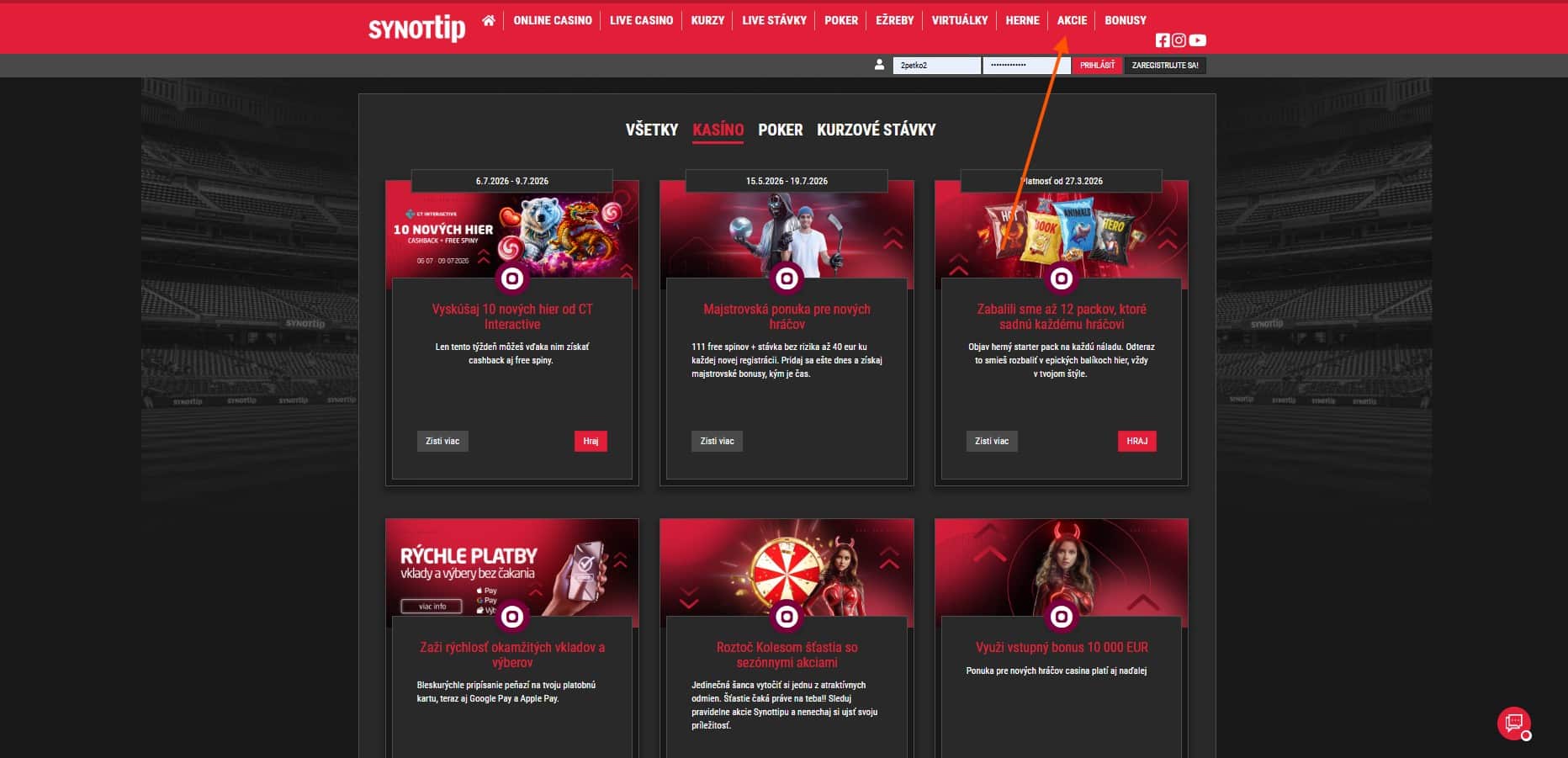Open title Využi vstupný bonus 10 000 EUR
The image size is (1568, 758).
[x=1062, y=647]
